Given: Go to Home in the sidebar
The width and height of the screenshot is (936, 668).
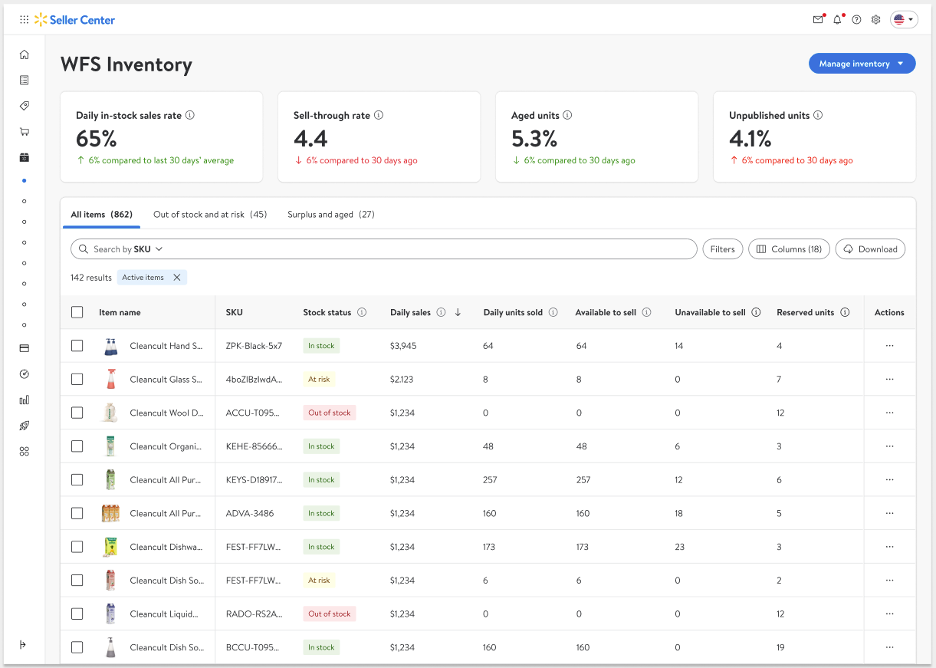Looking at the screenshot, I should [24, 54].
